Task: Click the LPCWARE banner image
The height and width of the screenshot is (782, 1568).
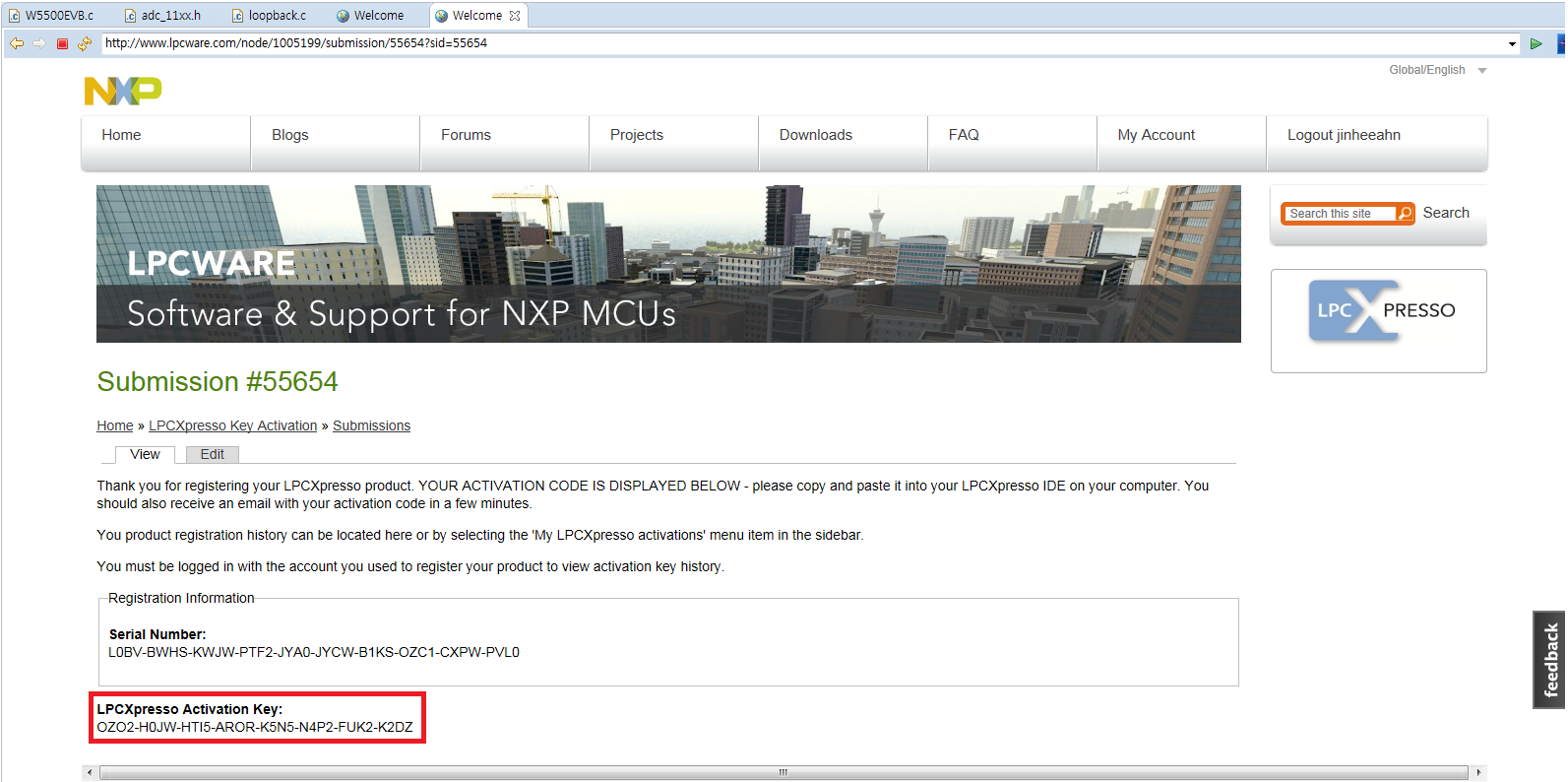Action: (x=668, y=264)
